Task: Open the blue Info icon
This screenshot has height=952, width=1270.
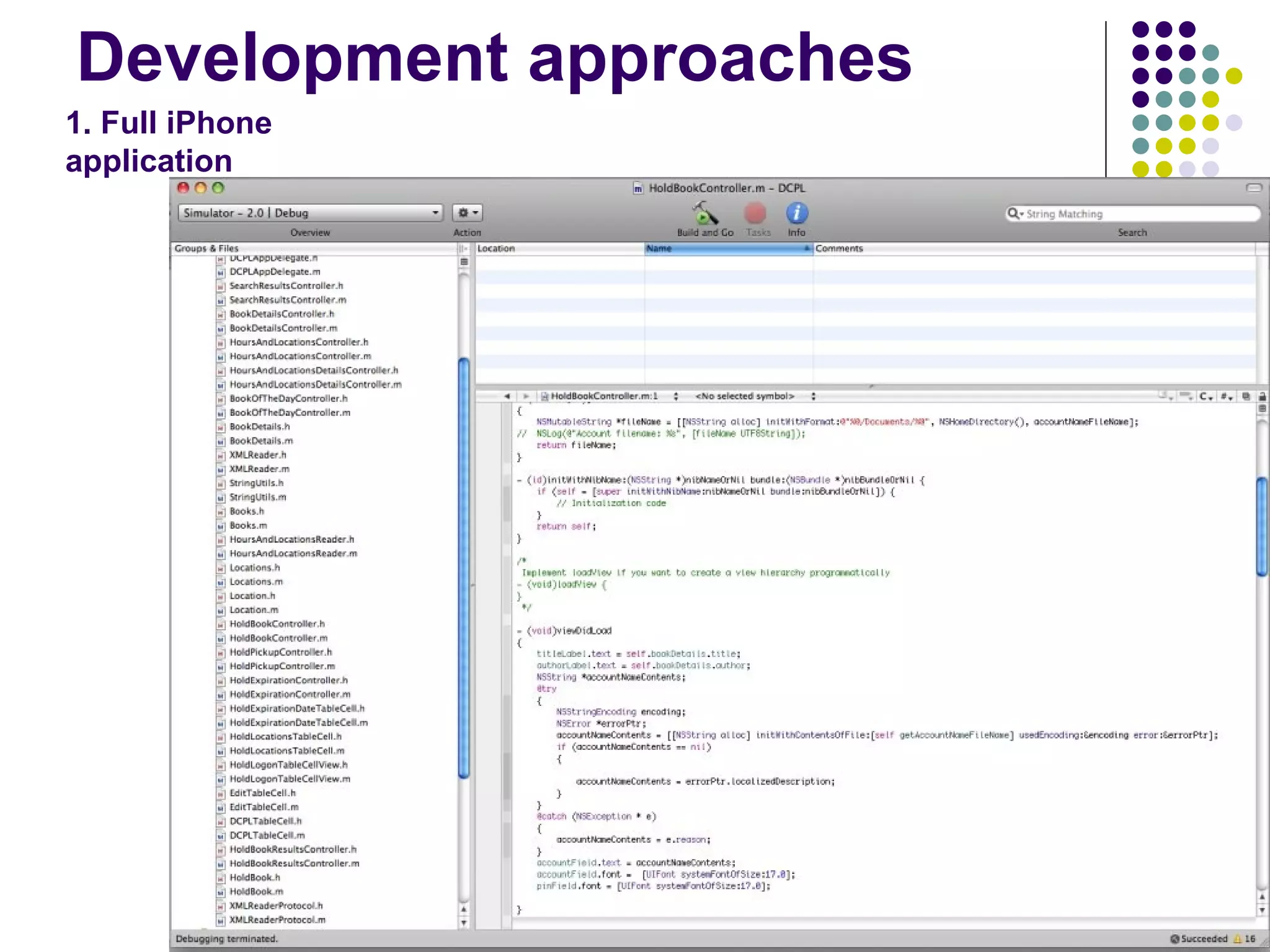Action: click(x=797, y=213)
